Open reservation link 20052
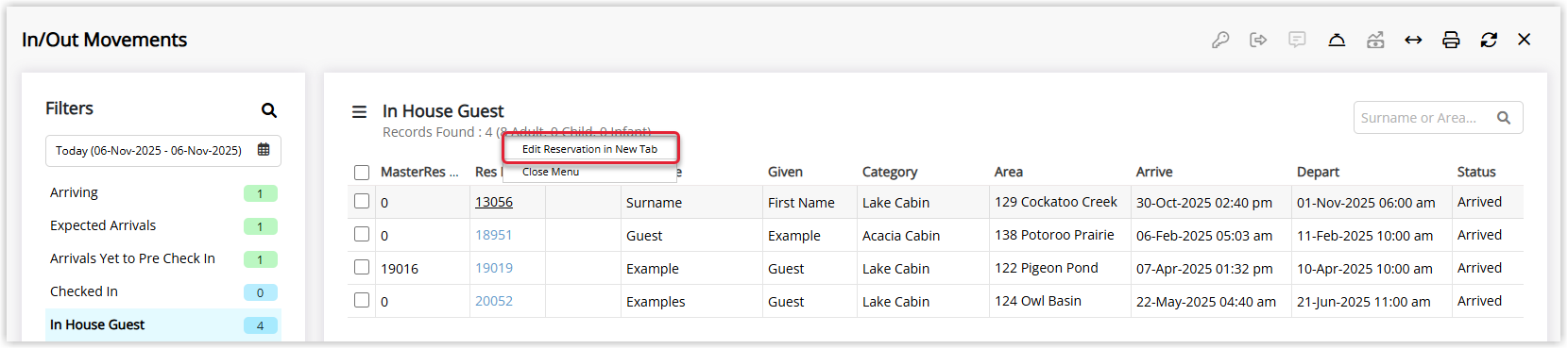Screen dimensions: 1568x349 pos(494,301)
